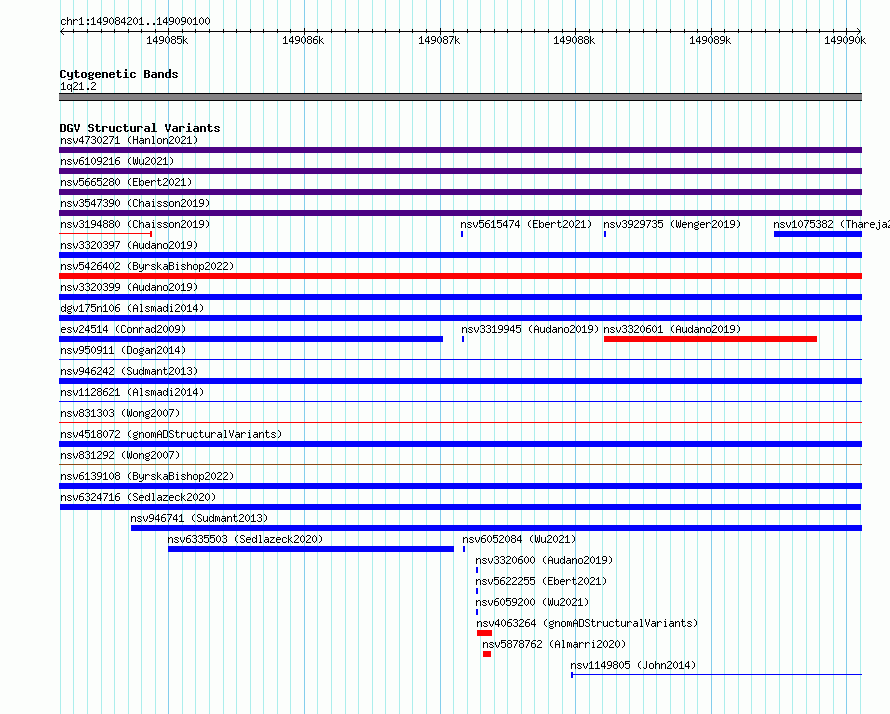Click the nsv1128621 (Alsmadi2014) label
890x714 pixels.
point(132,392)
